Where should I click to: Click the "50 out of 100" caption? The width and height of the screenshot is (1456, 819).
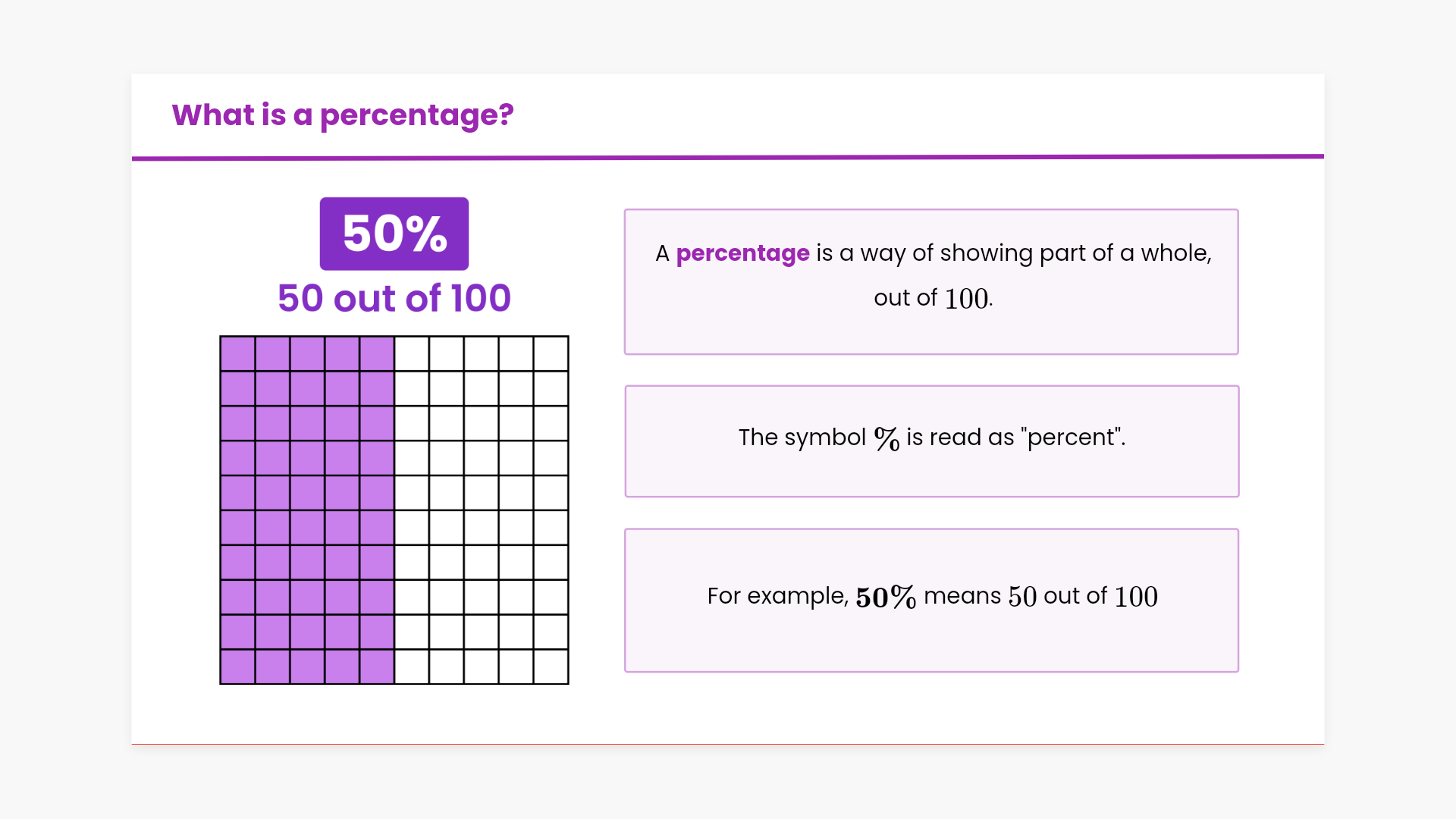pyautogui.click(x=394, y=298)
